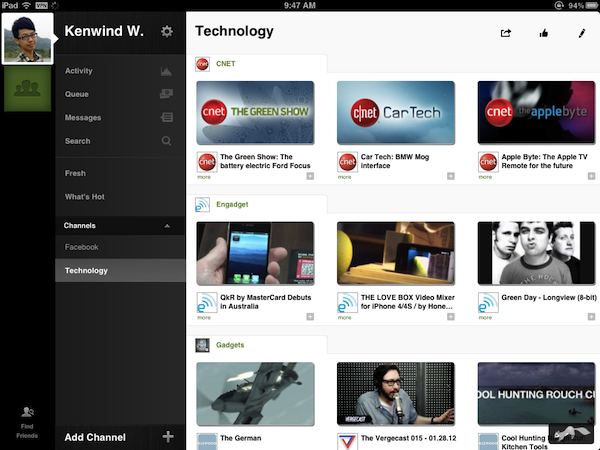Play The Green Show video thumbnail
The image size is (600, 450).
pos(255,113)
